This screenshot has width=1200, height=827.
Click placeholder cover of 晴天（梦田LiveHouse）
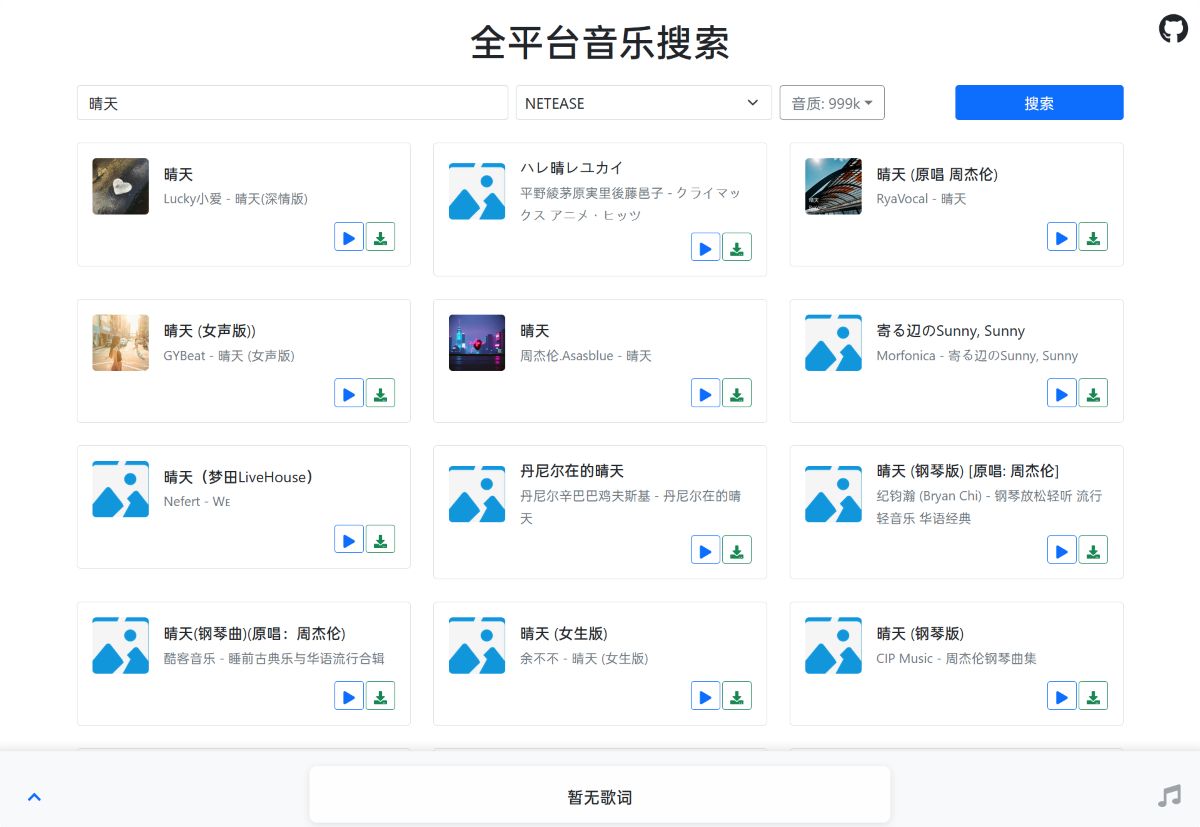pos(121,489)
